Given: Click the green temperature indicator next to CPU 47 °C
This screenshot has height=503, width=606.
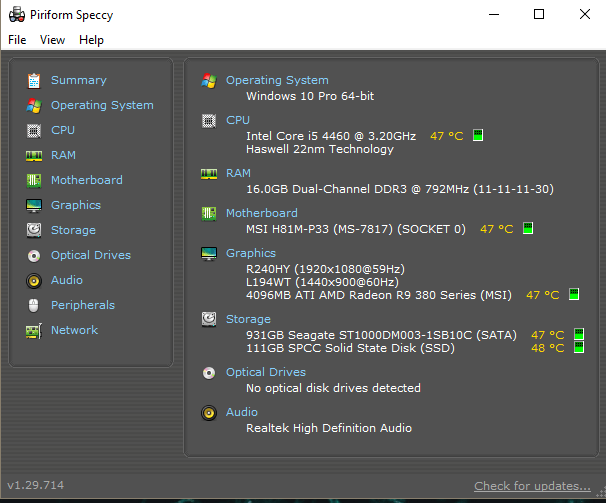Looking at the screenshot, I should [x=478, y=135].
